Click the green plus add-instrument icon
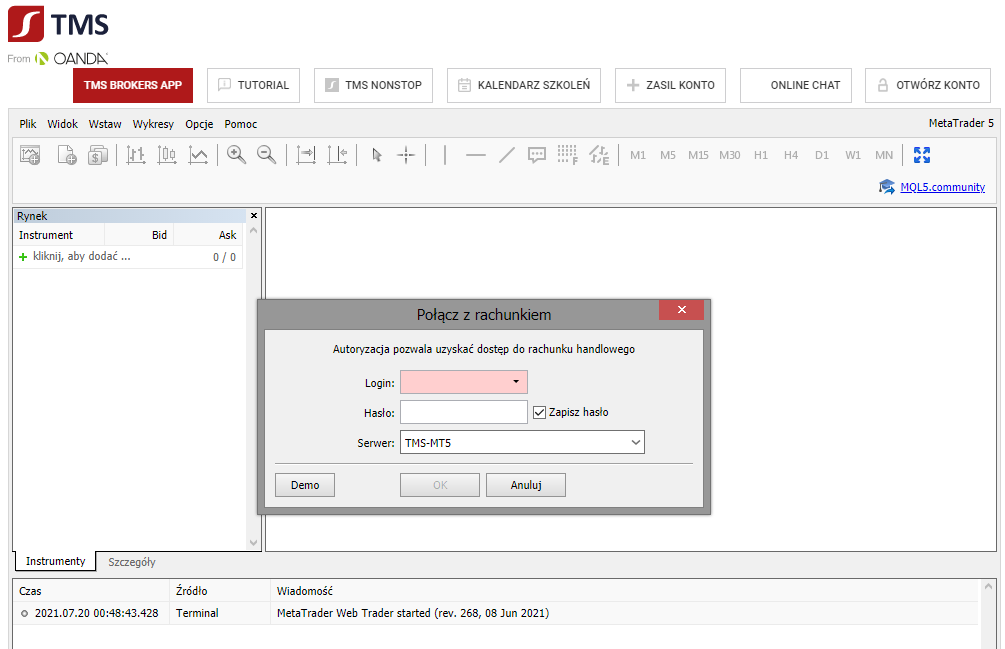Viewport: 1005px width, 649px height. pyautogui.click(x=23, y=257)
